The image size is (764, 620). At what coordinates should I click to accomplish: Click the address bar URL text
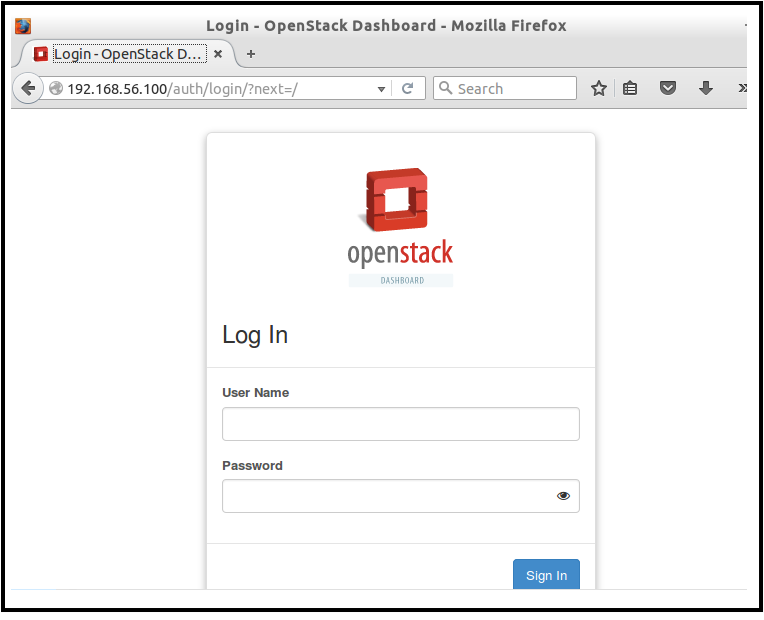pyautogui.click(x=183, y=89)
